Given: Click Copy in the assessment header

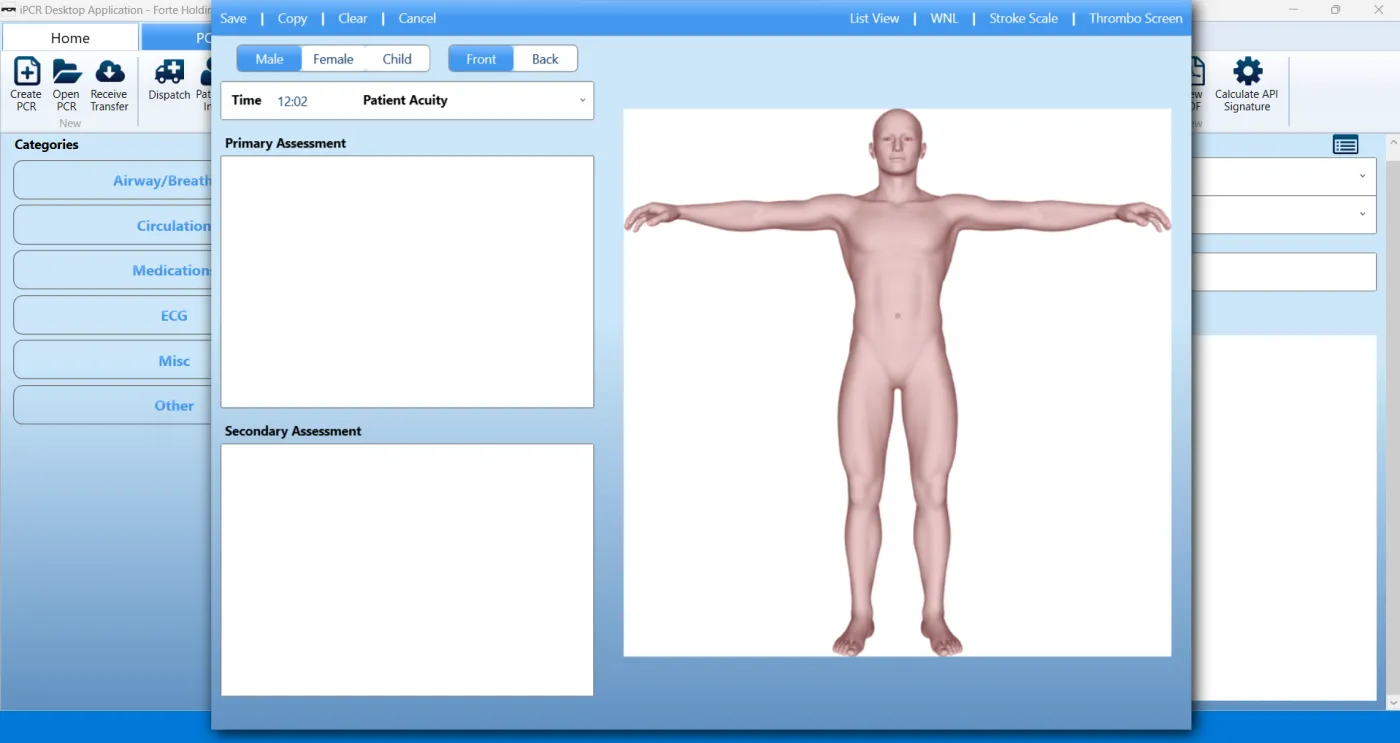Looking at the screenshot, I should pyautogui.click(x=292, y=18).
